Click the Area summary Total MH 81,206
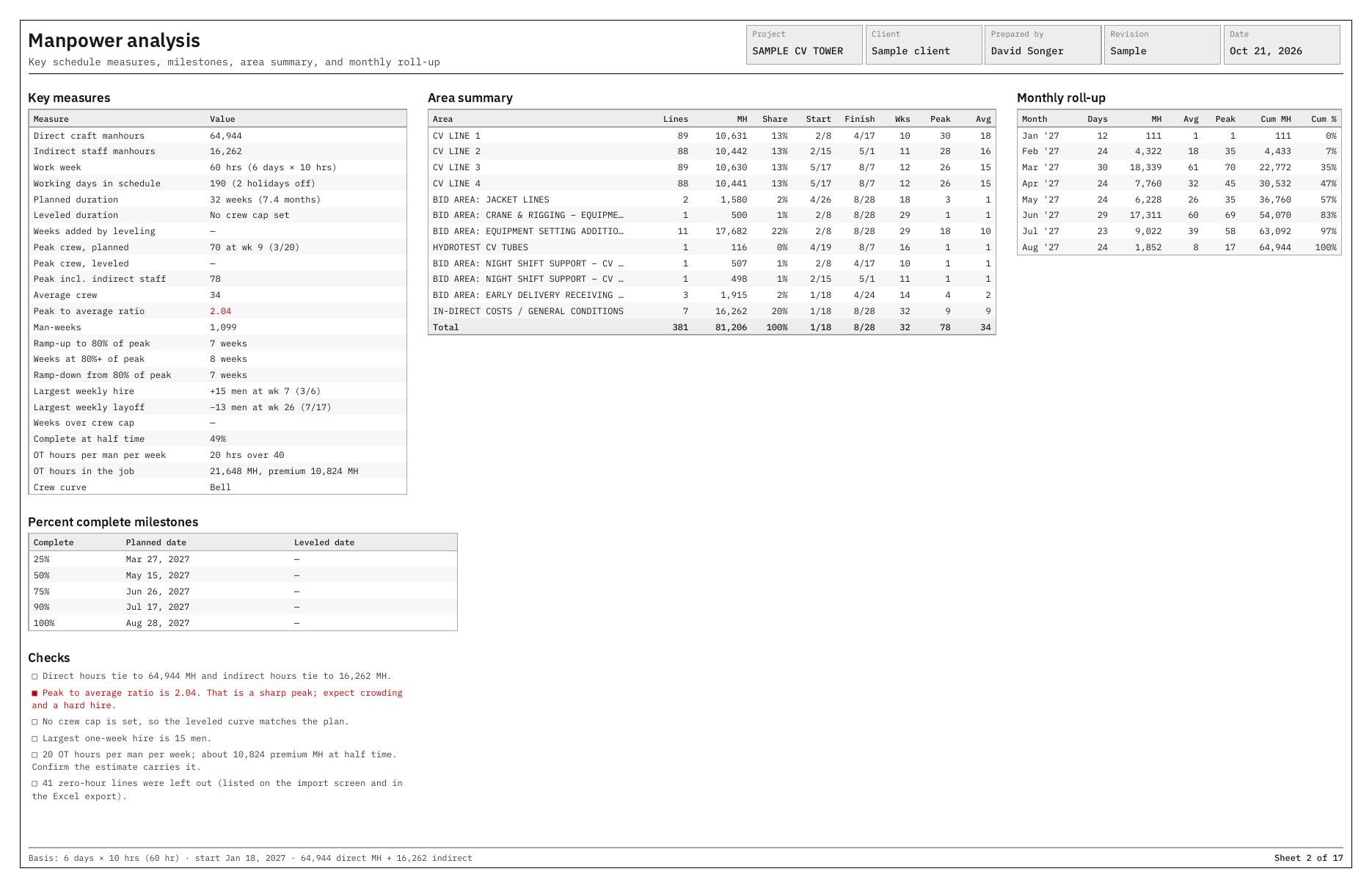 (x=731, y=327)
